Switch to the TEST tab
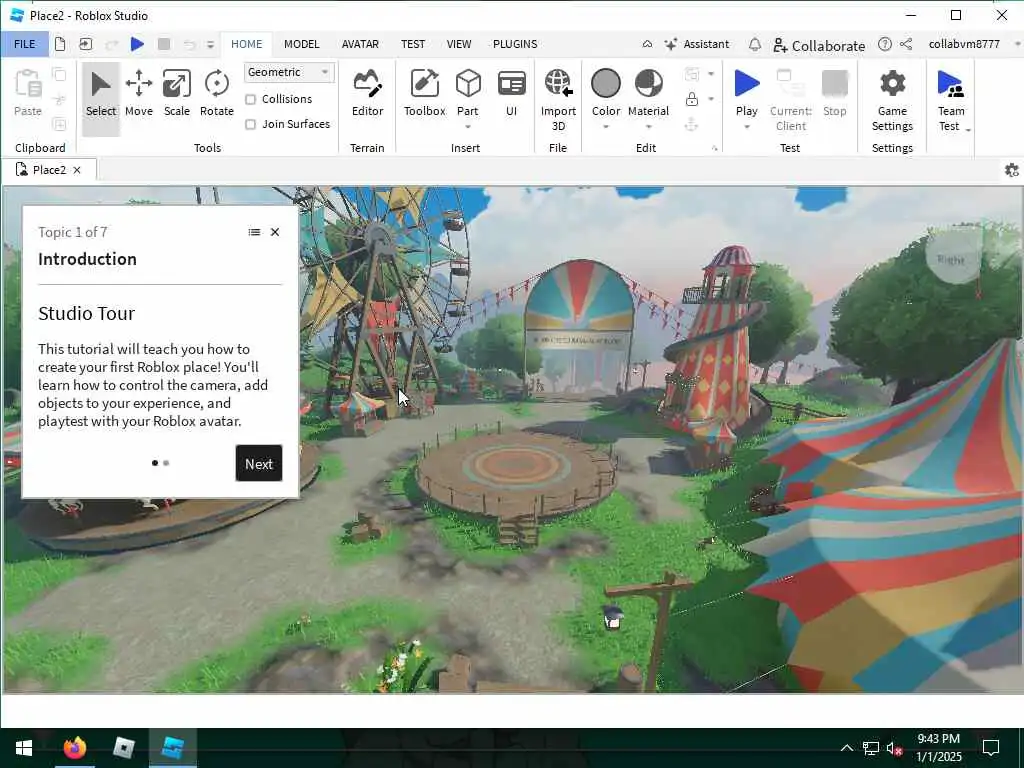The width and height of the screenshot is (1024, 768). click(x=413, y=44)
